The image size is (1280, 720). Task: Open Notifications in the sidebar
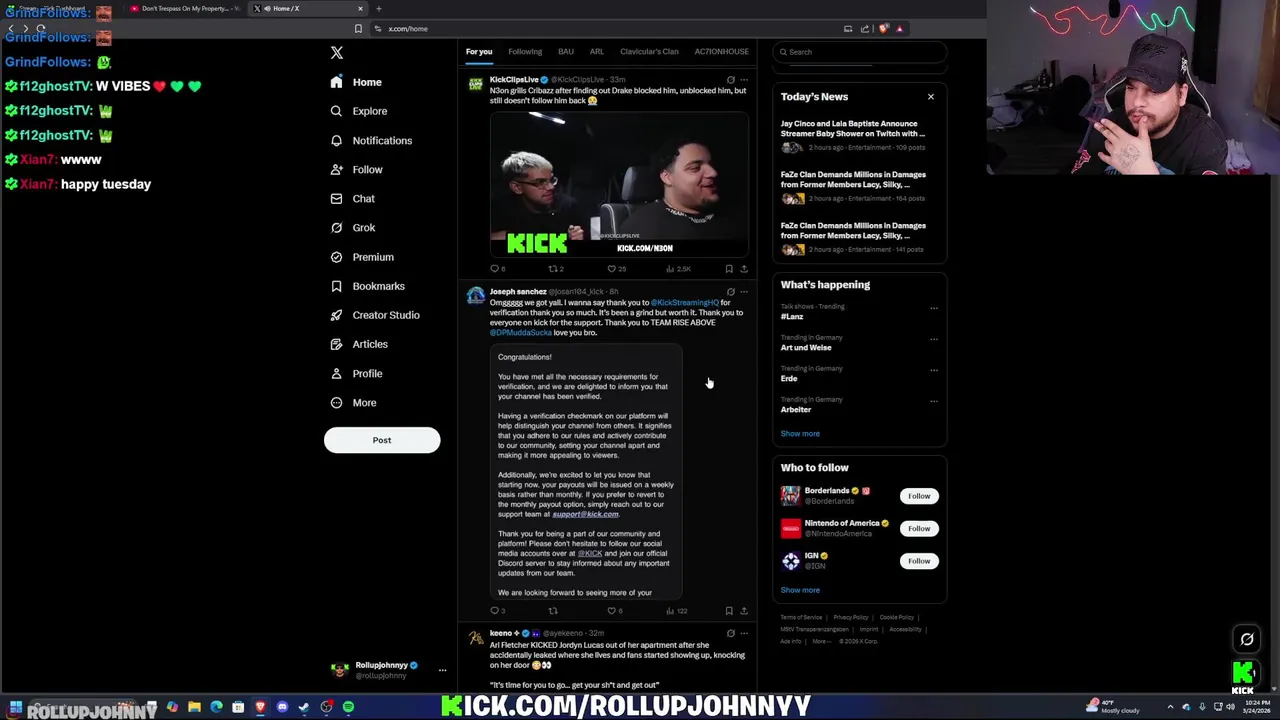[371, 140]
